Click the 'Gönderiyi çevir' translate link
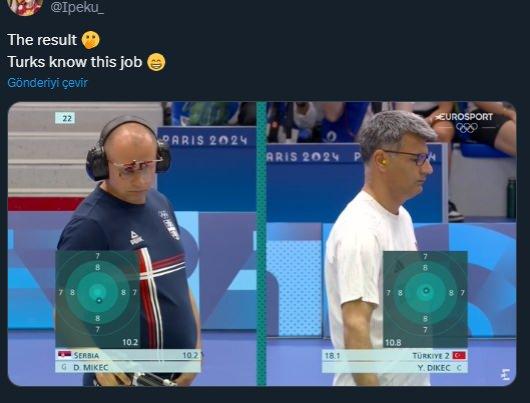This screenshot has width=530, height=403. point(47,83)
